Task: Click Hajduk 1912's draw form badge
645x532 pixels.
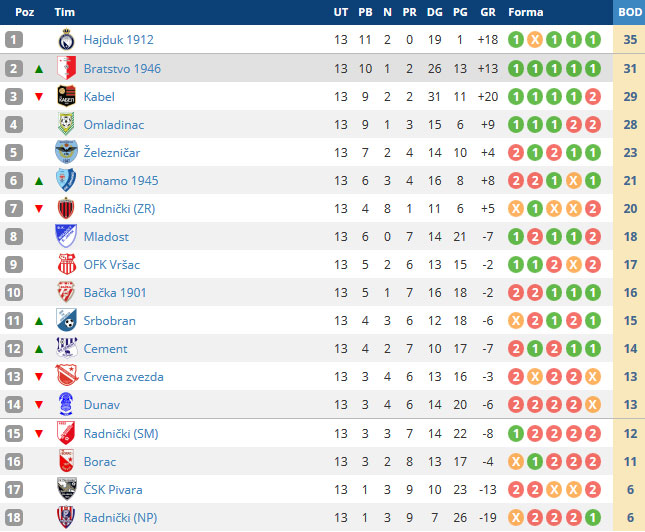Action: 534,40
